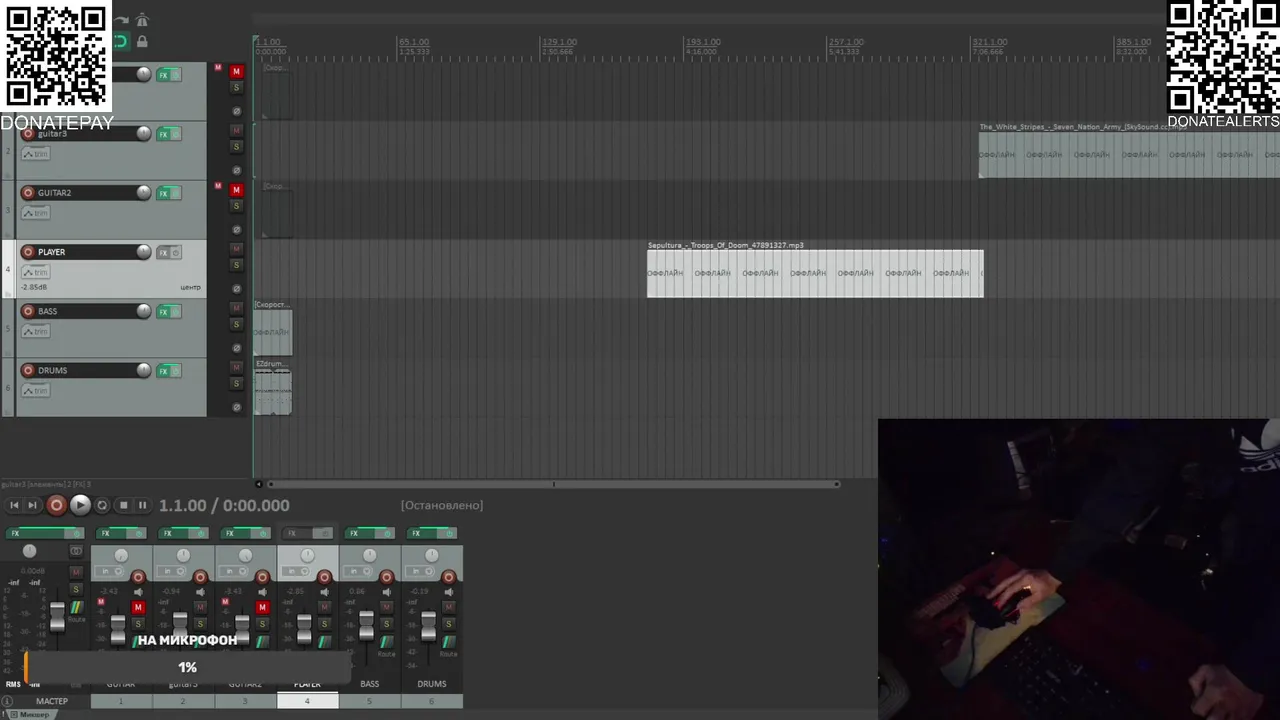Viewport: 1280px width, 720px height.
Task: Go to project start in transport
Action: [14, 505]
